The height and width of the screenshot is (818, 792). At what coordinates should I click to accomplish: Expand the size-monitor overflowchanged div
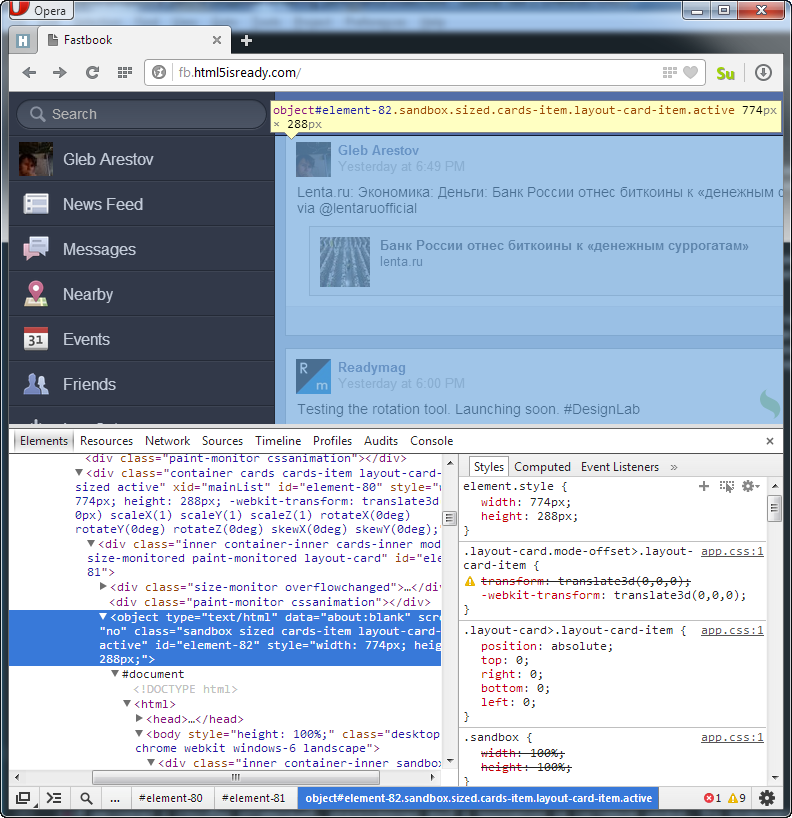point(103,586)
